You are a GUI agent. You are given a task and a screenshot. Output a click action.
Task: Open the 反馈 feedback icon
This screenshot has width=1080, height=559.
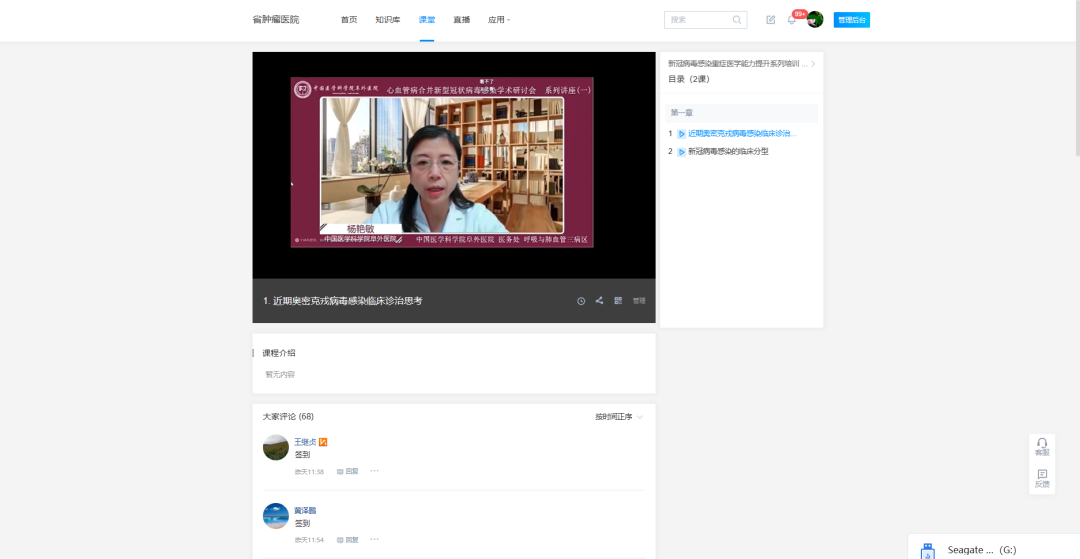tap(1042, 479)
